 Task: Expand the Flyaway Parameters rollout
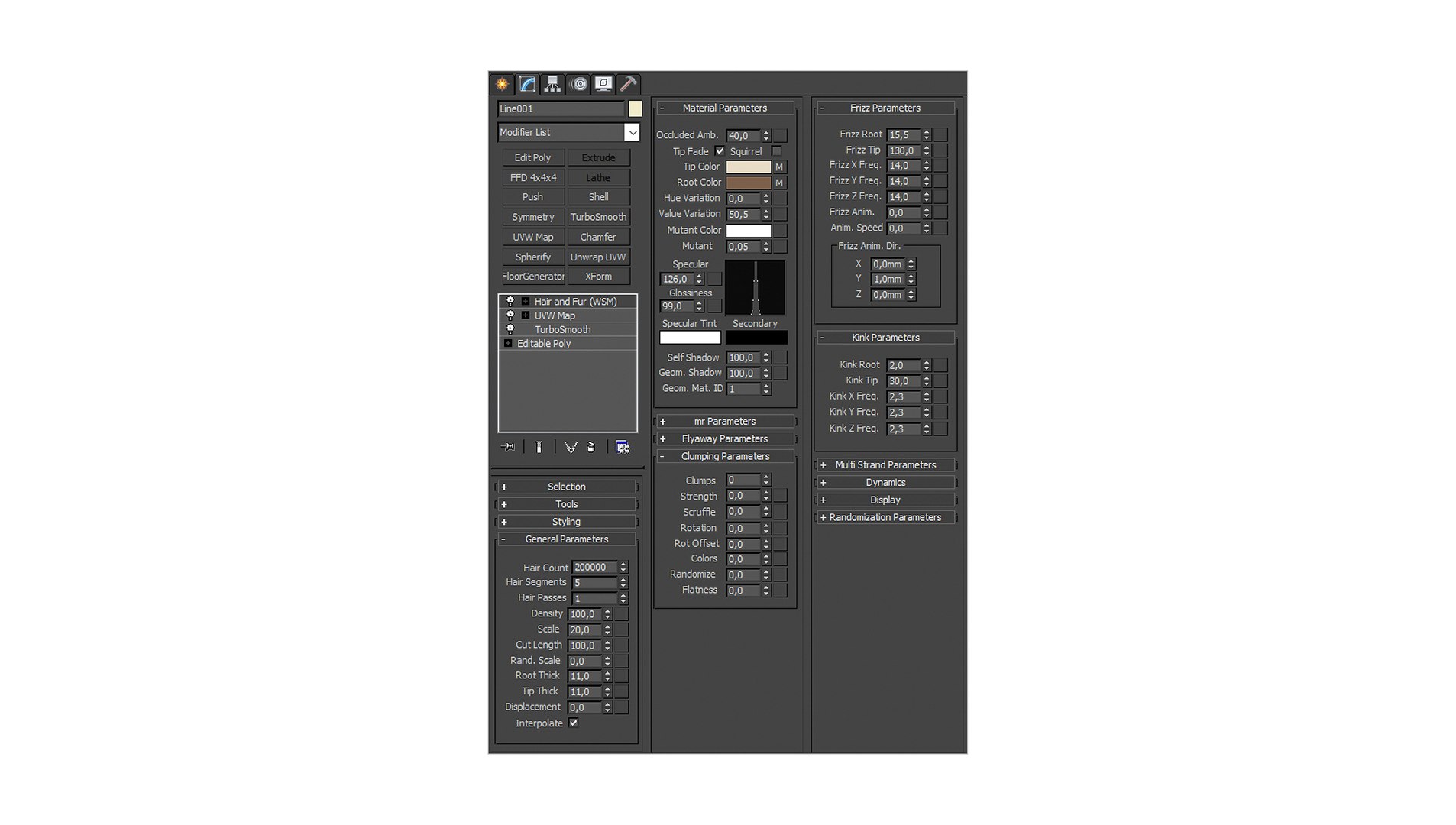pos(725,439)
